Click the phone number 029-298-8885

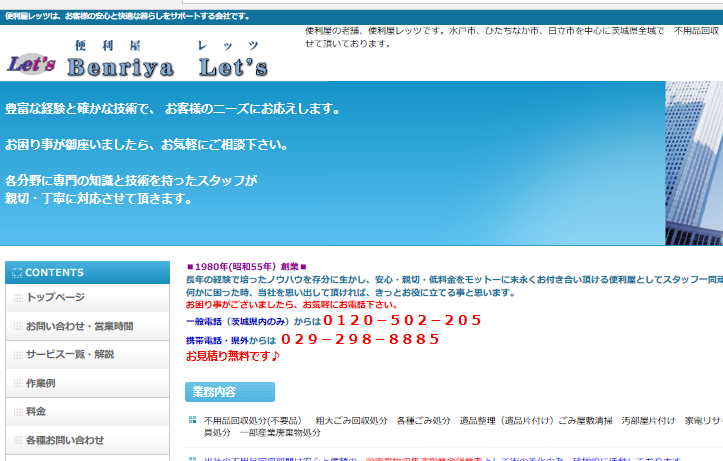[x=361, y=339]
